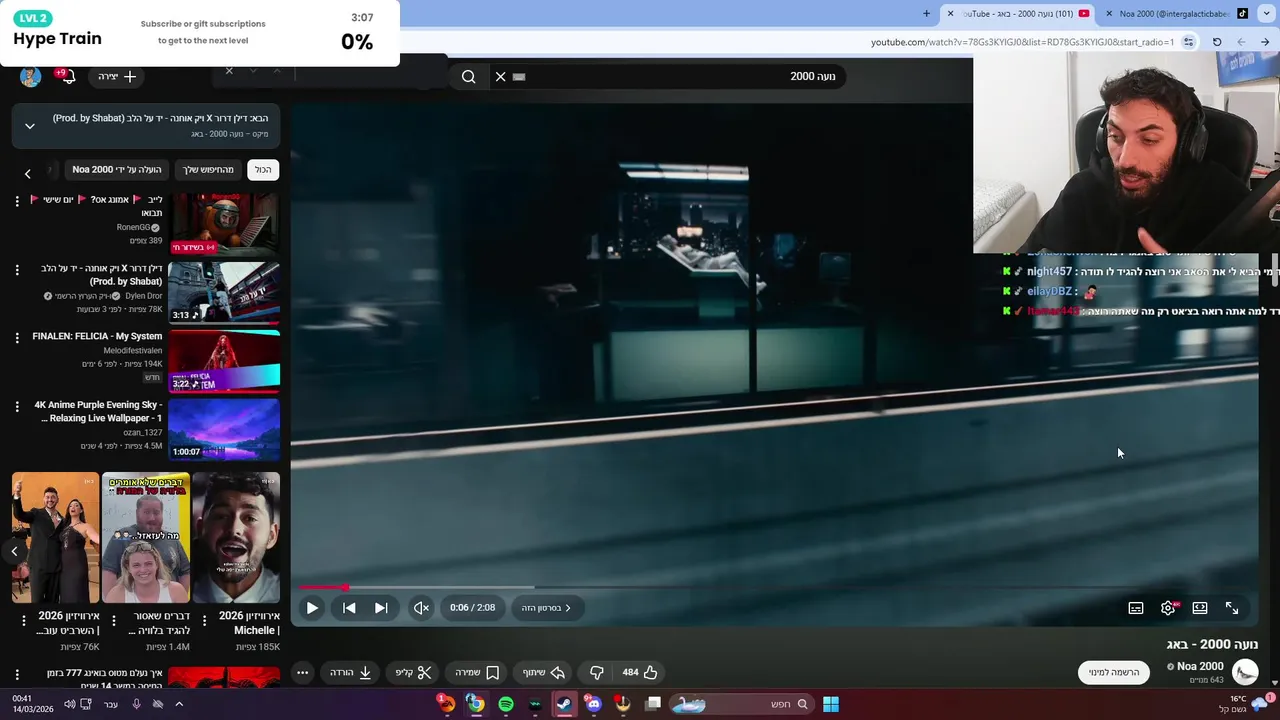Subscribe to Noa 2000 channel
The width and height of the screenshot is (1280, 720).
[1114, 673]
